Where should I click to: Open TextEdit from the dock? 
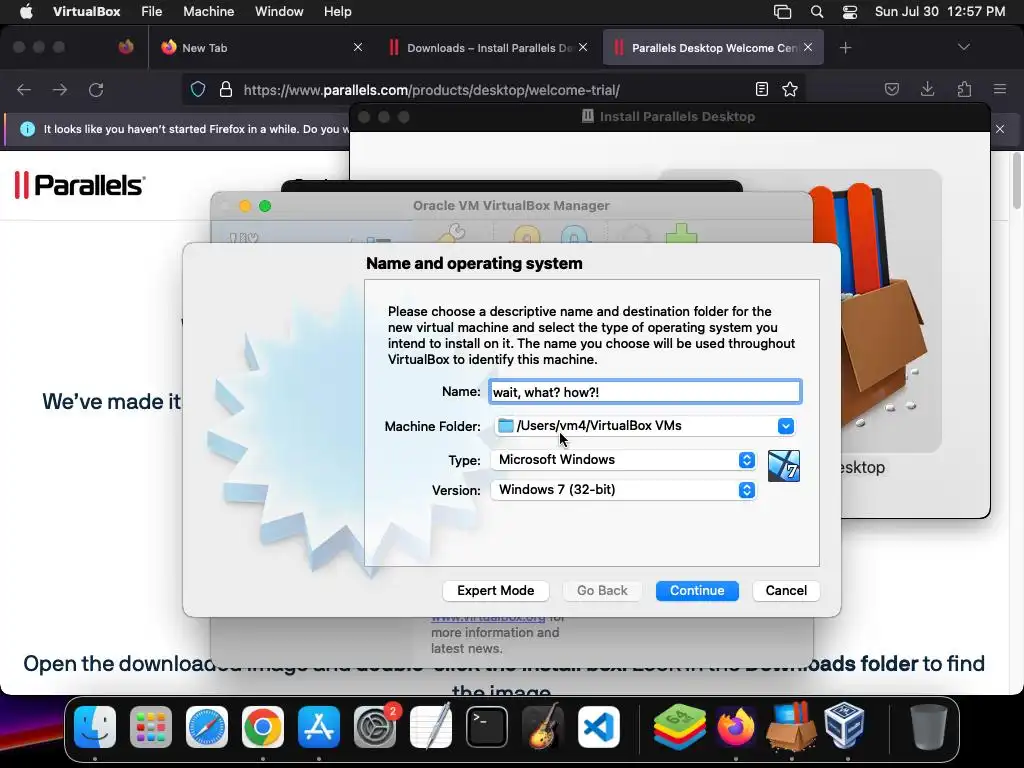click(431, 727)
